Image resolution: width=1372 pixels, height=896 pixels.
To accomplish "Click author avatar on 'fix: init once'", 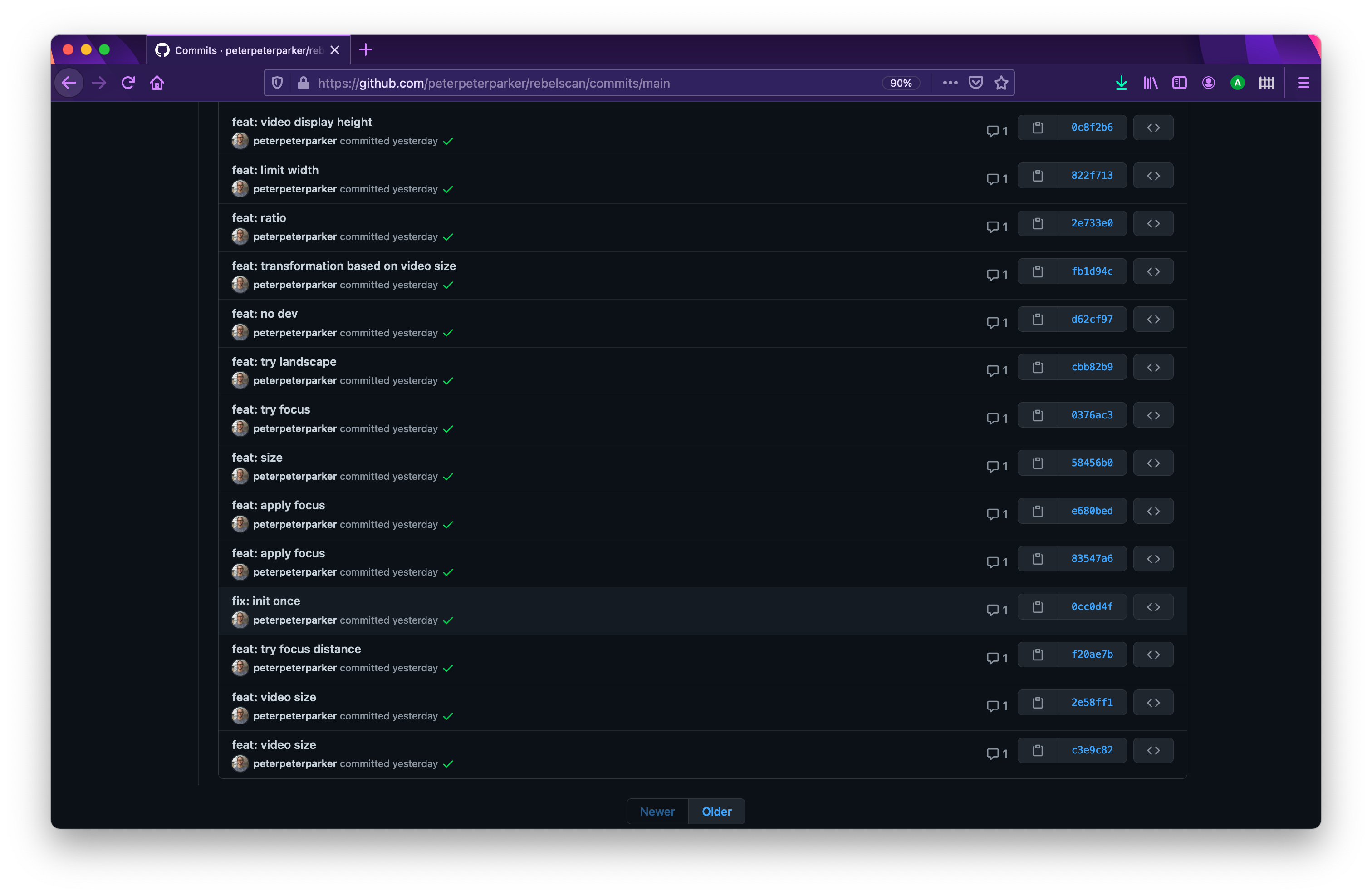I will (240, 620).
